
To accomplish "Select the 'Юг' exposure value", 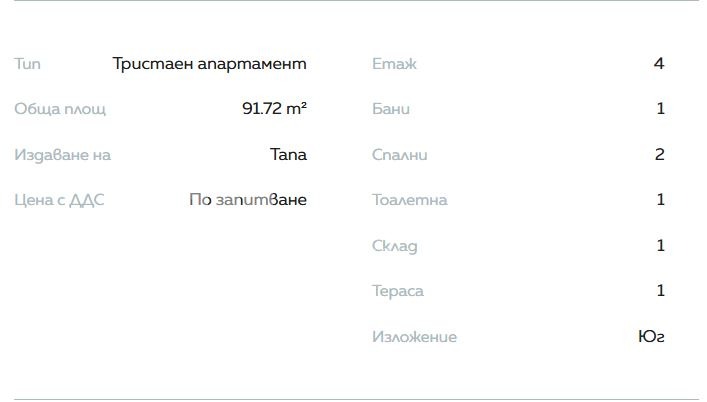I will pos(651,337).
